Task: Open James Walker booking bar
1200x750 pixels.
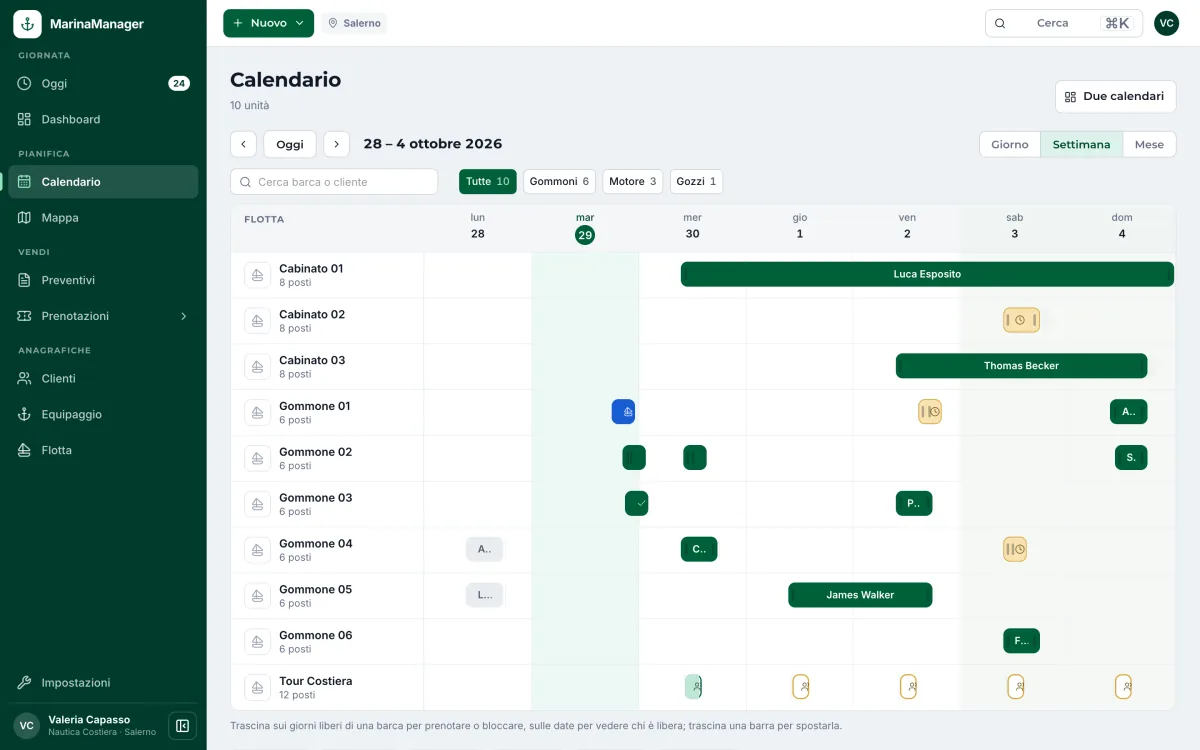Action: tap(860, 595)
